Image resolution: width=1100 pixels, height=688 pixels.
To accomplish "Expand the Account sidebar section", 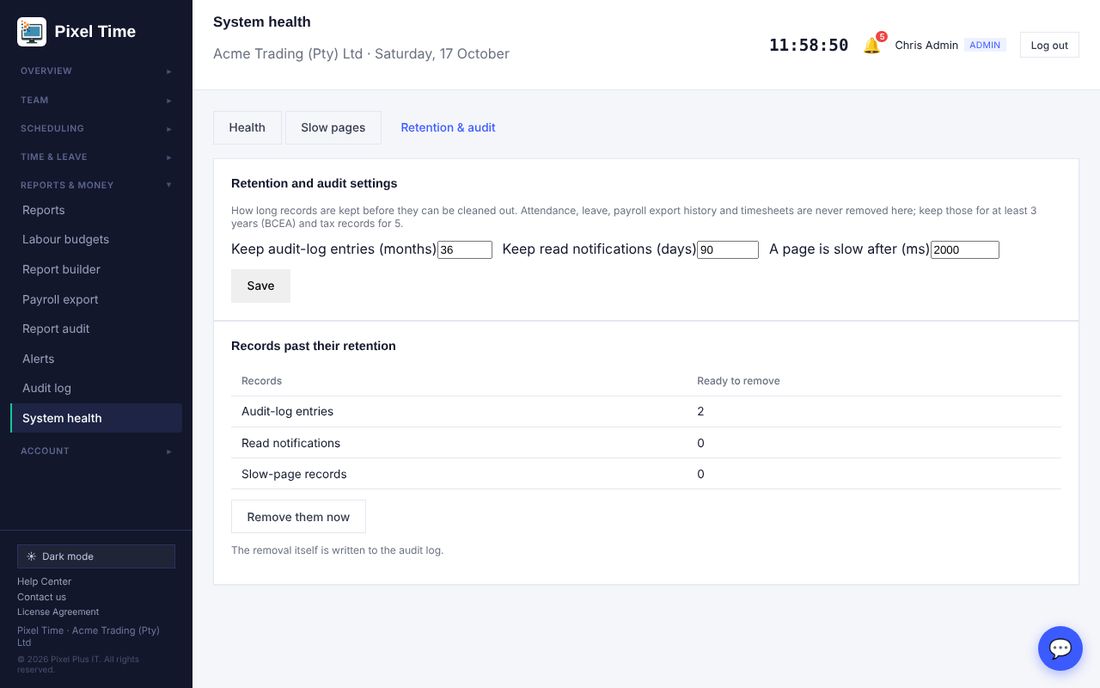I will [96, 451].
